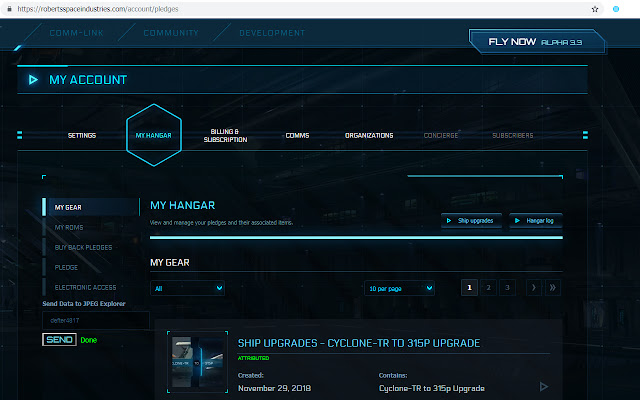Open the Community menu
The width and height of the screenshot is (640, 400).
pyautogui.click(x=171, y=33)
